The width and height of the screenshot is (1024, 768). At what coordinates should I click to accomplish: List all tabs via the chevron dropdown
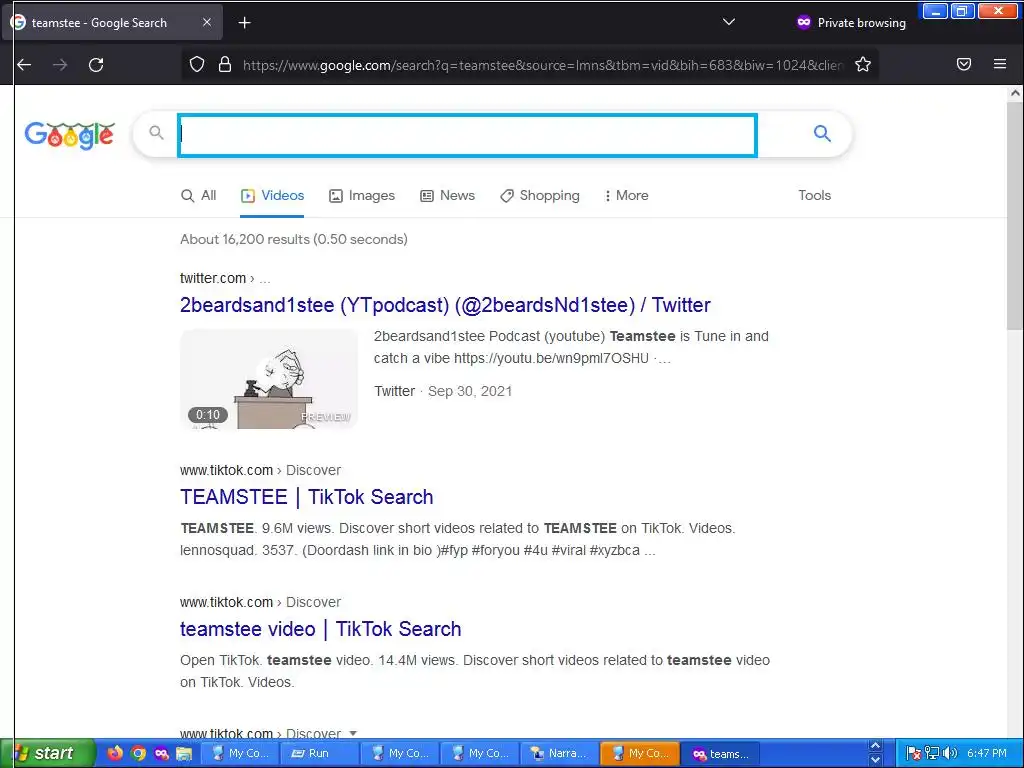(x=729, y=22)
